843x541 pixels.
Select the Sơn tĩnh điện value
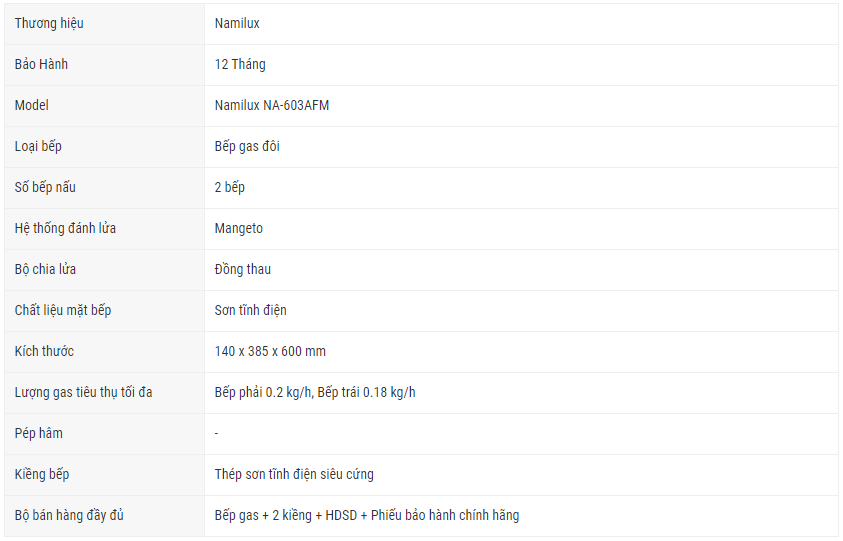251,311
